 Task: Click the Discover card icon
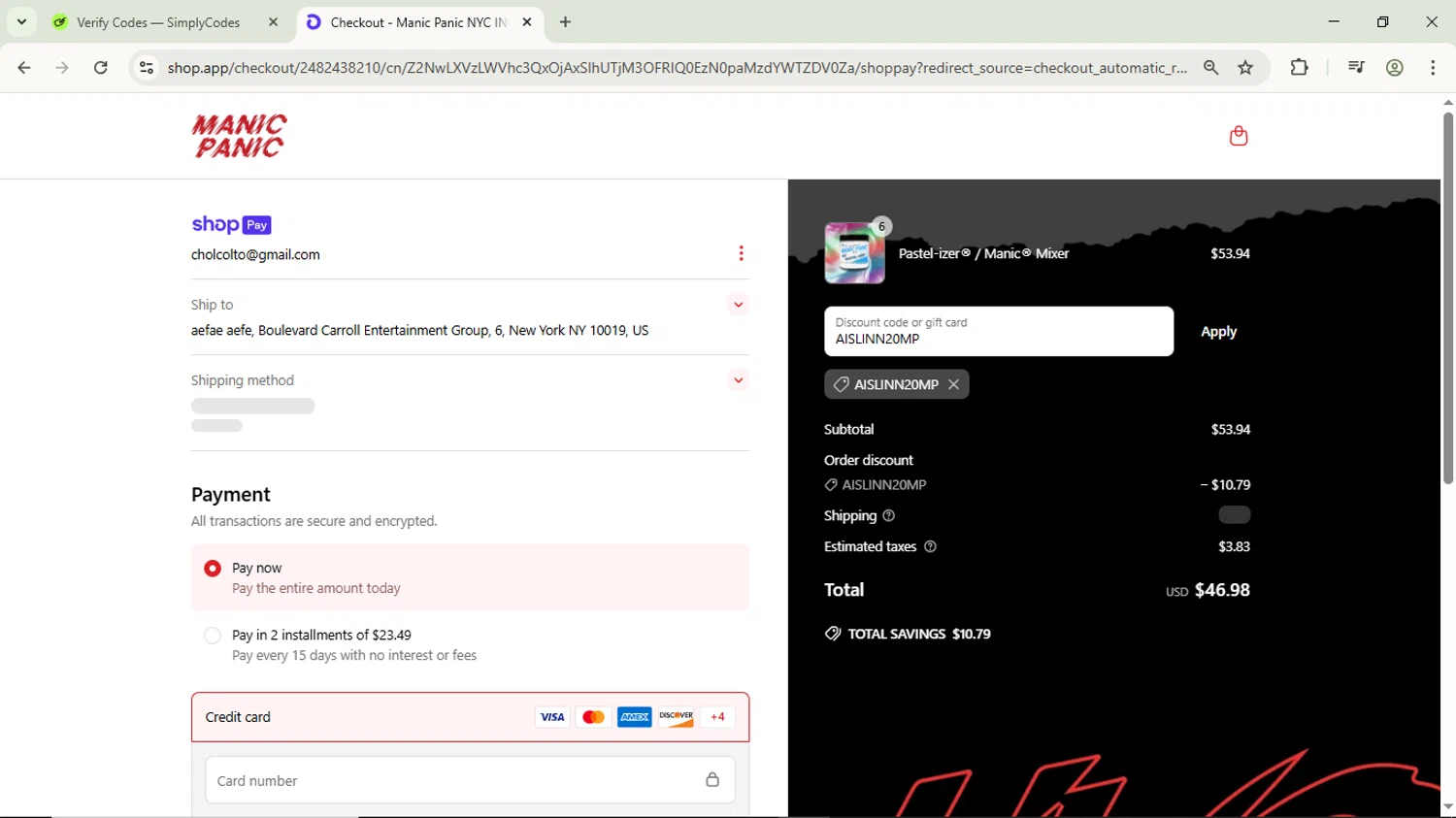tap(677, 717)
